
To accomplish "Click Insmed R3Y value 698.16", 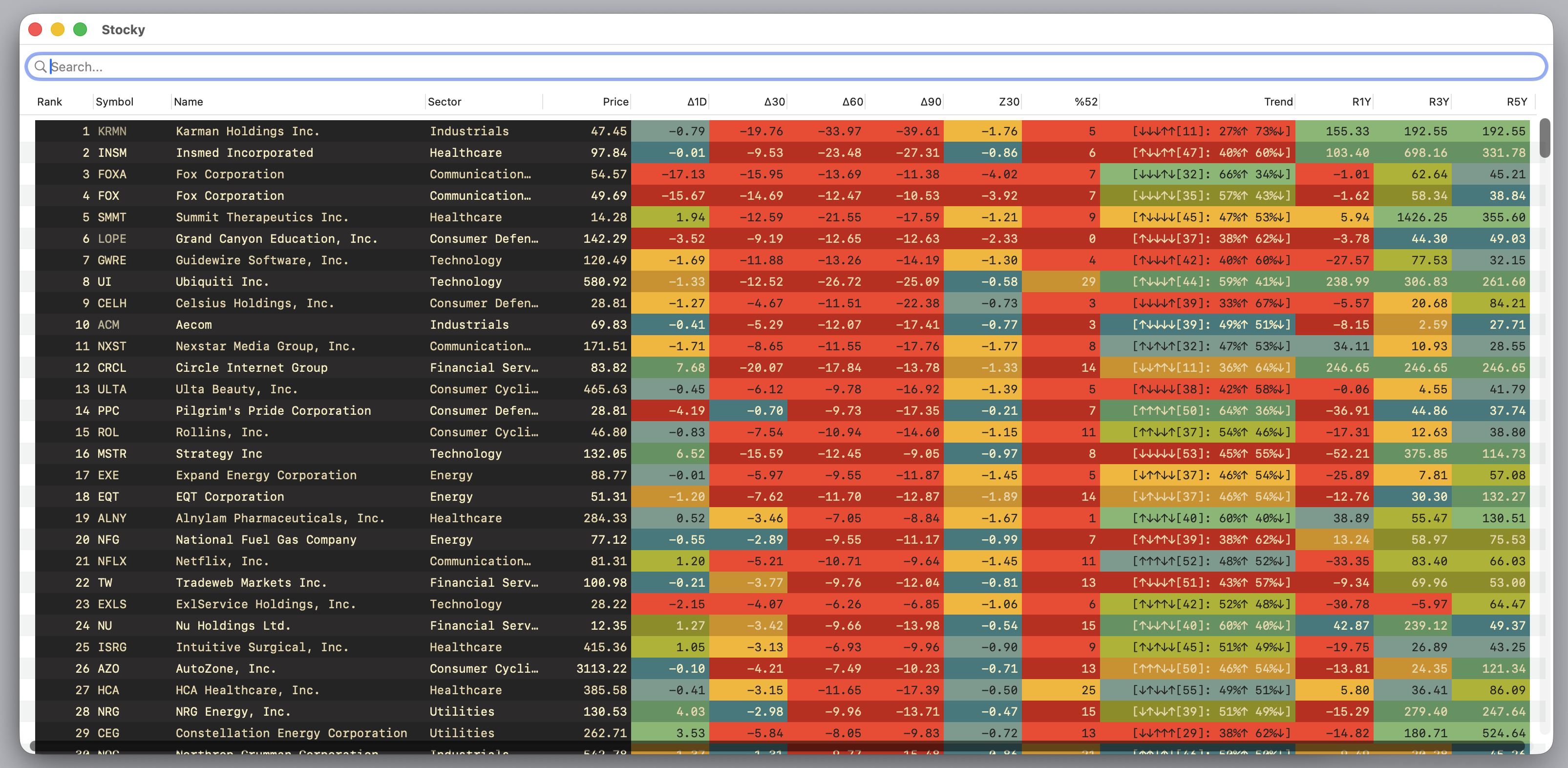I will 1425,153.
